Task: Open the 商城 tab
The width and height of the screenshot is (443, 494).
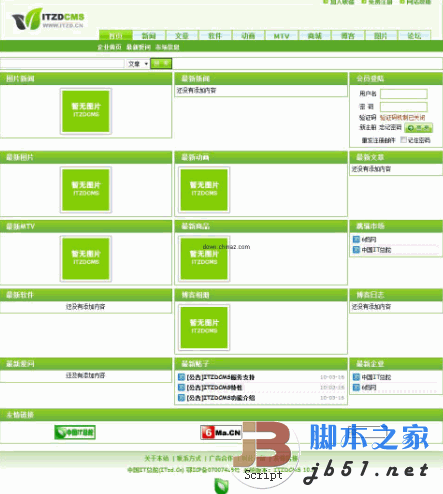Action: click(315, 35)
